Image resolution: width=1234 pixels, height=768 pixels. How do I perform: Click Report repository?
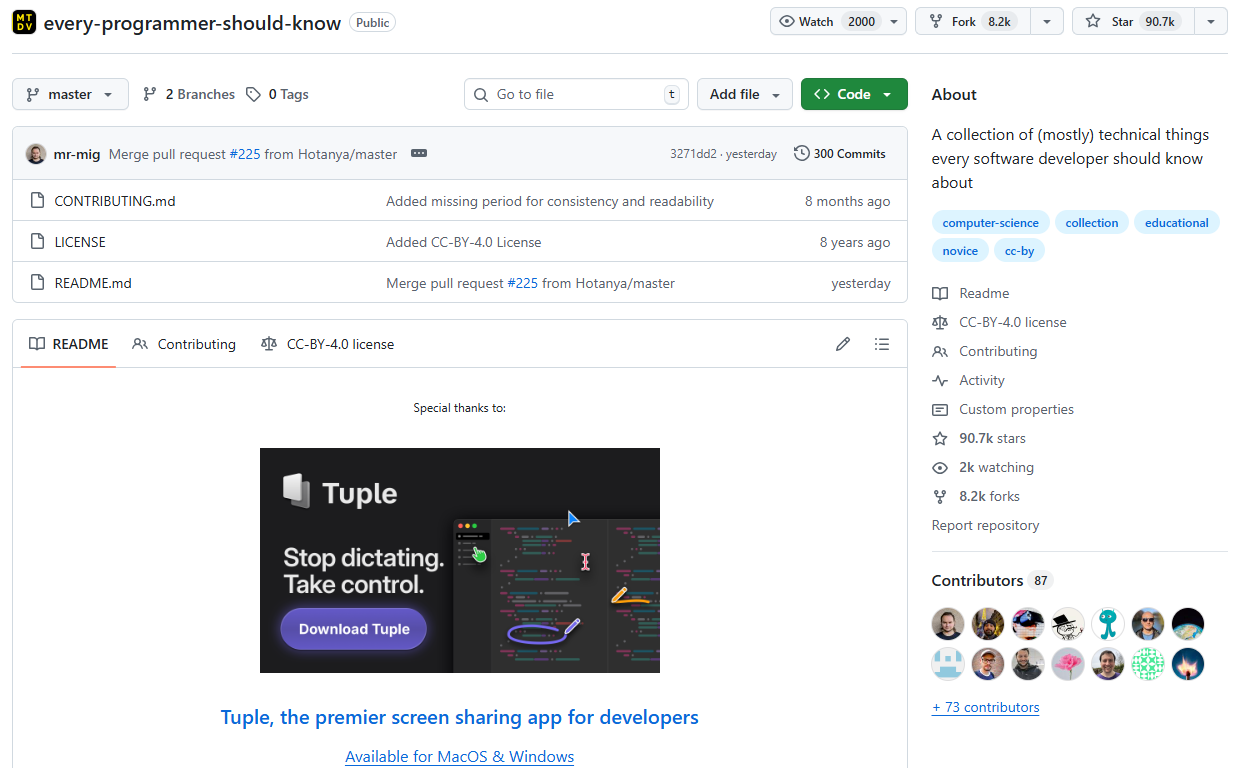click(x=986, y=525)
